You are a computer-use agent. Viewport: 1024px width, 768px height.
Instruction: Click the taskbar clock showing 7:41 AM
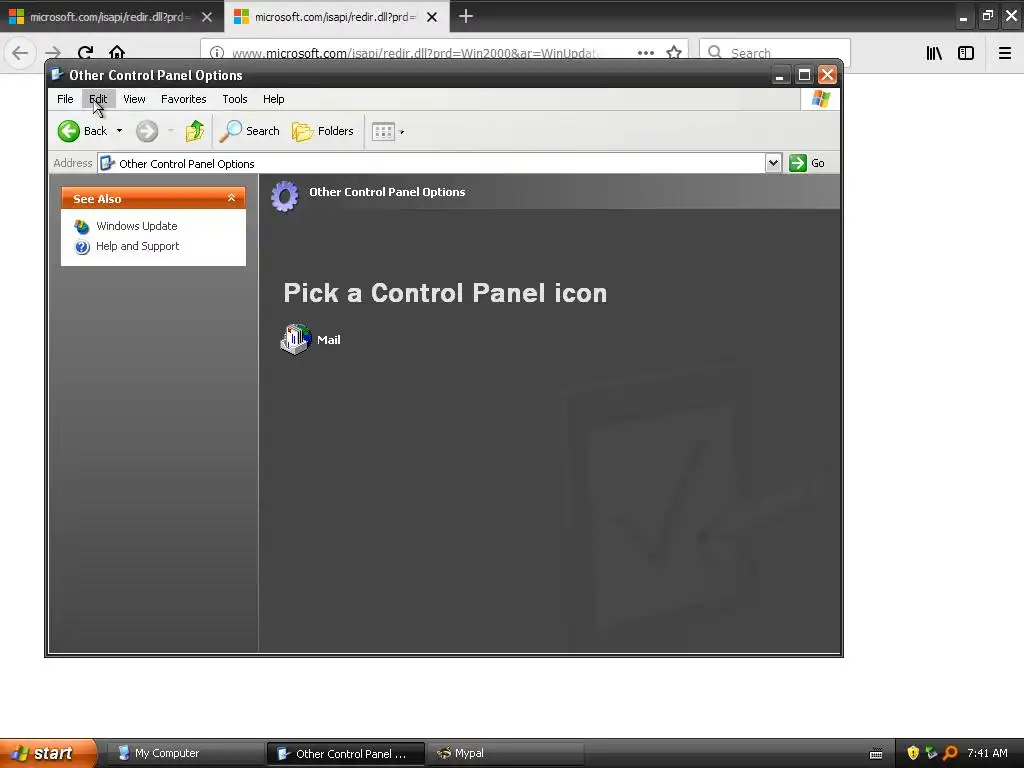(987, 753)
